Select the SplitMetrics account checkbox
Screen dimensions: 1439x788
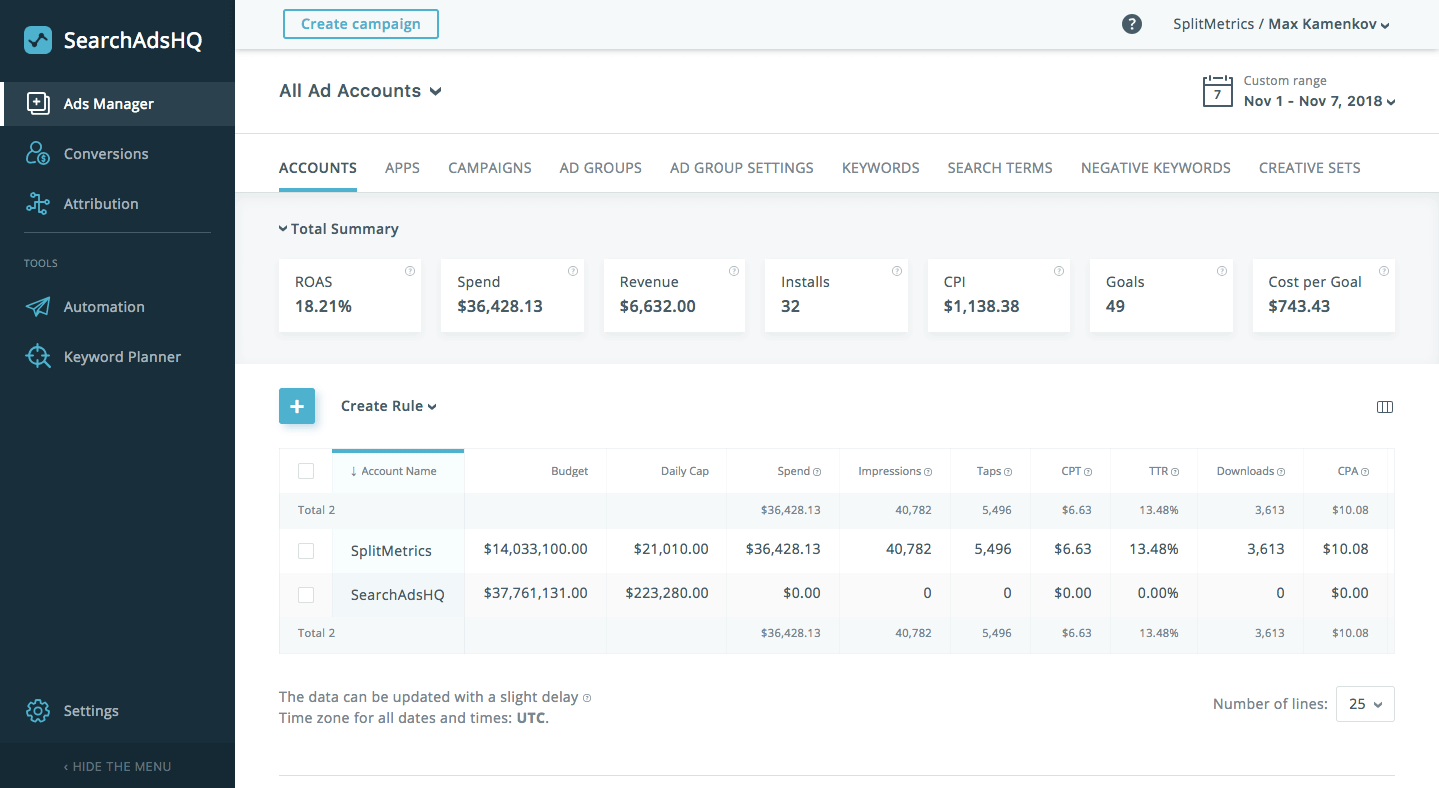[306, 551]
